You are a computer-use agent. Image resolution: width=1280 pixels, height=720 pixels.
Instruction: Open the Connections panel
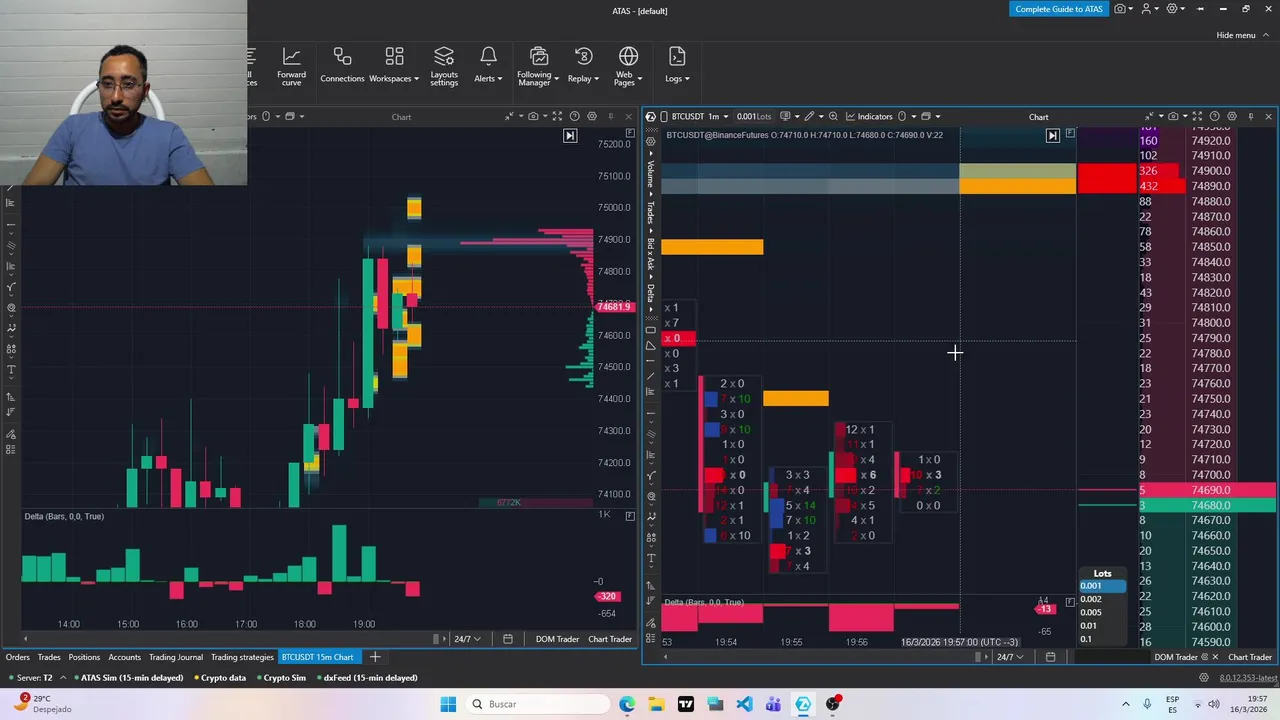click(342, 65)
